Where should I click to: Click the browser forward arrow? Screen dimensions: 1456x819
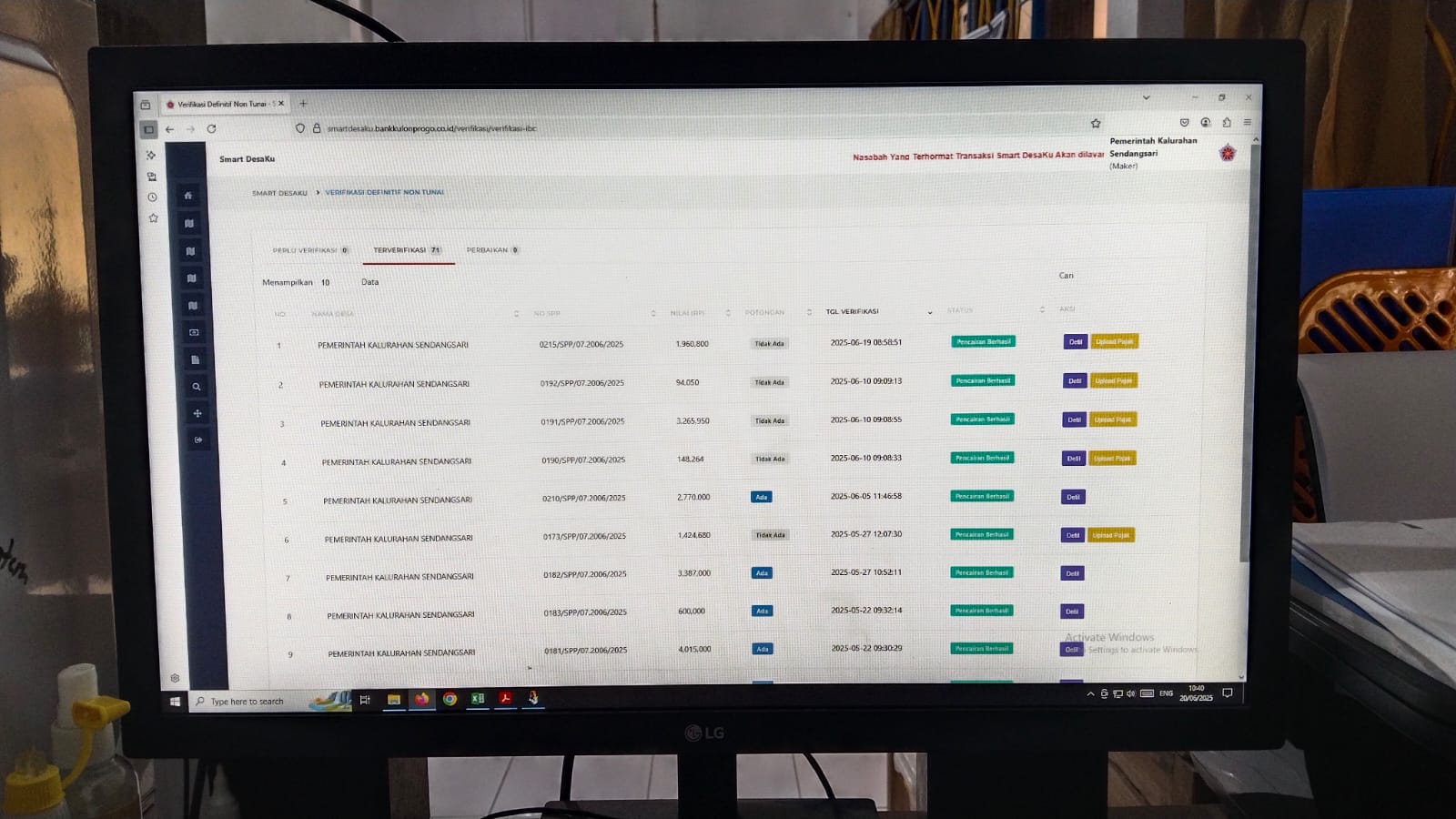point(190,129)
